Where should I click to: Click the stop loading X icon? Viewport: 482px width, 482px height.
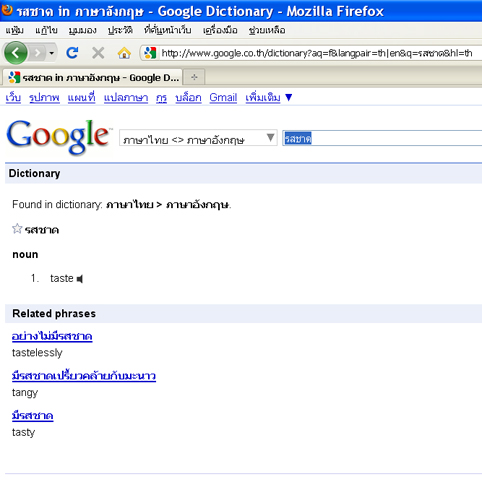coord(98,53)
